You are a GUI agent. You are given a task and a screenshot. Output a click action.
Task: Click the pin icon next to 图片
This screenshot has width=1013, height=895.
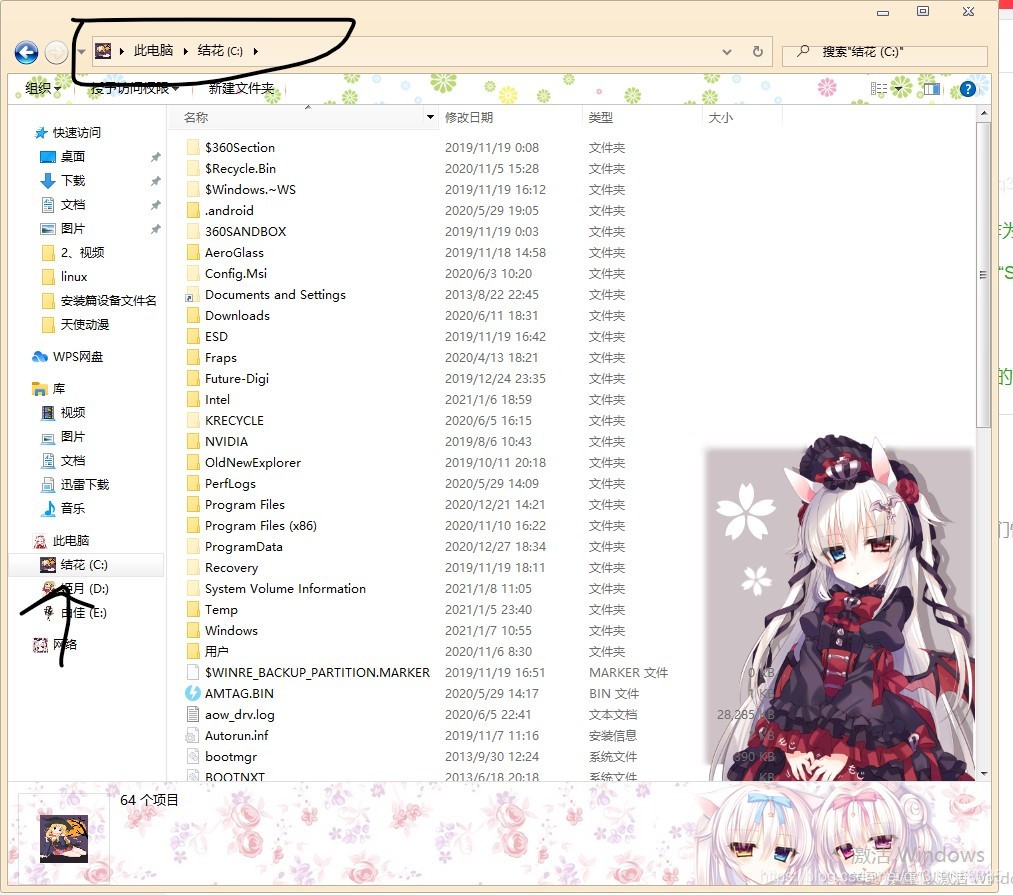point(155,229)
